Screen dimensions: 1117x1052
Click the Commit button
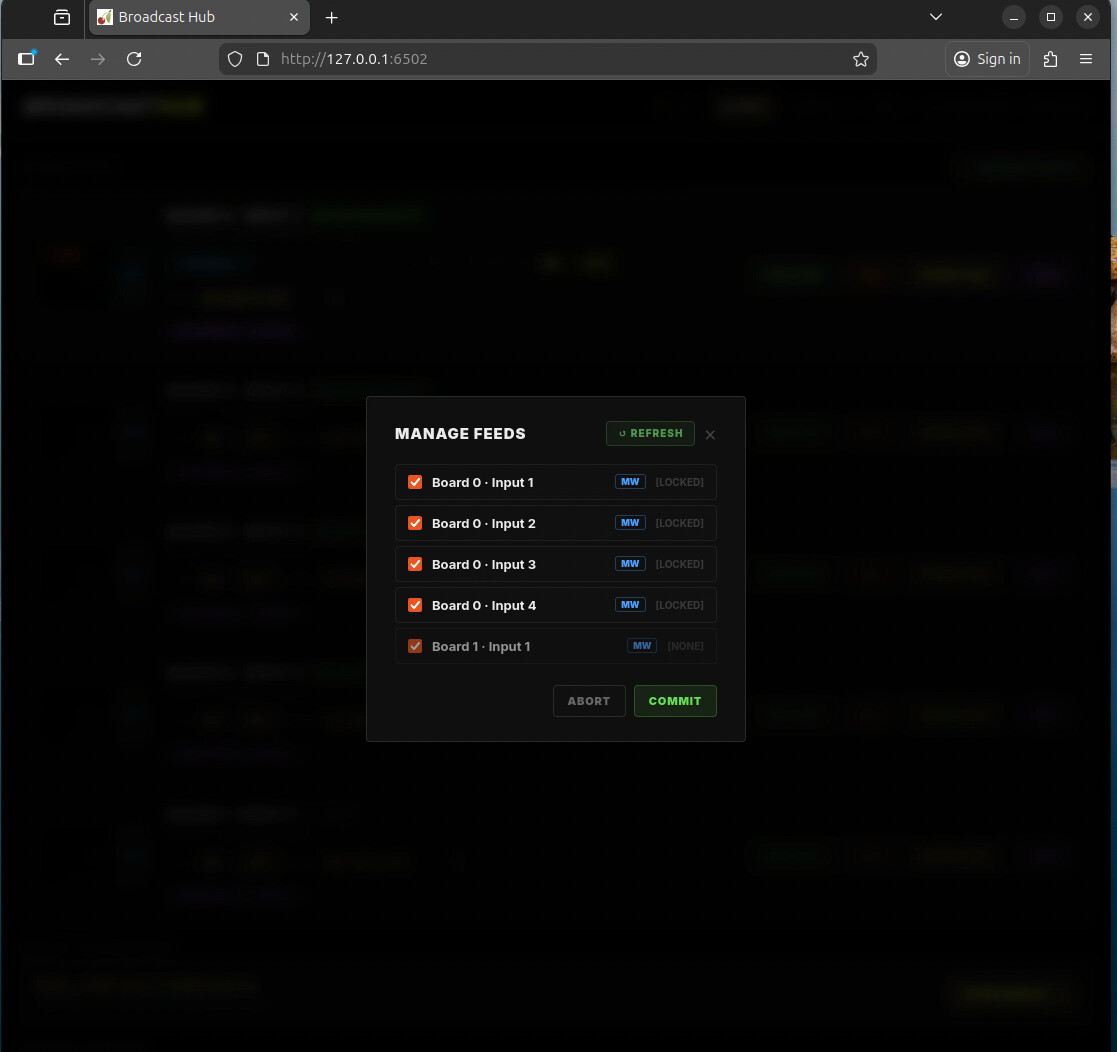click(x=675, y=701)
